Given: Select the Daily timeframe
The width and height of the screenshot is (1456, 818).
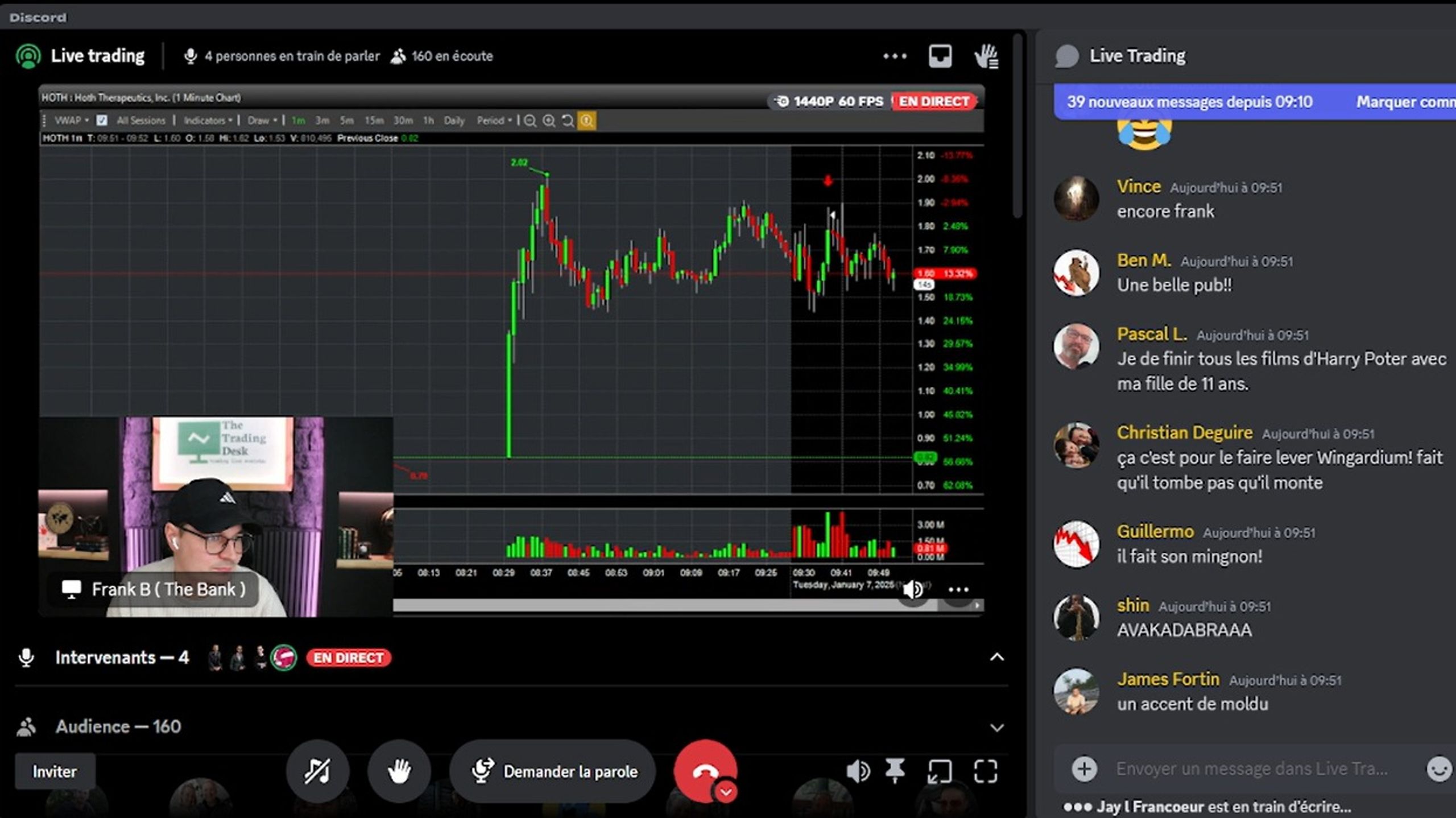Looking at the screenshot, I should pos(454,121).
